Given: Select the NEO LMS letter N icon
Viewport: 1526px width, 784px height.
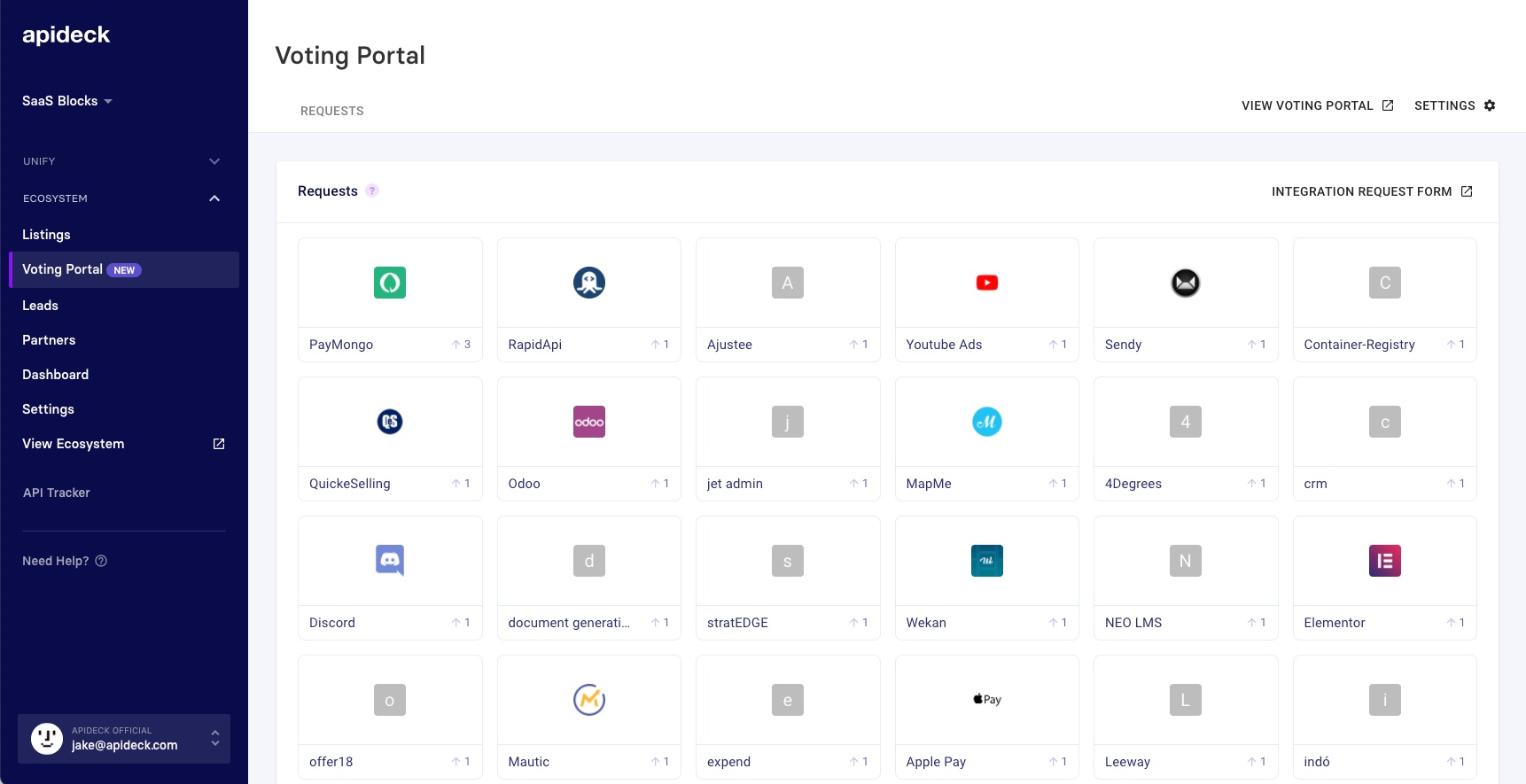Looking at the screenshot, I should pos(1186,561).
